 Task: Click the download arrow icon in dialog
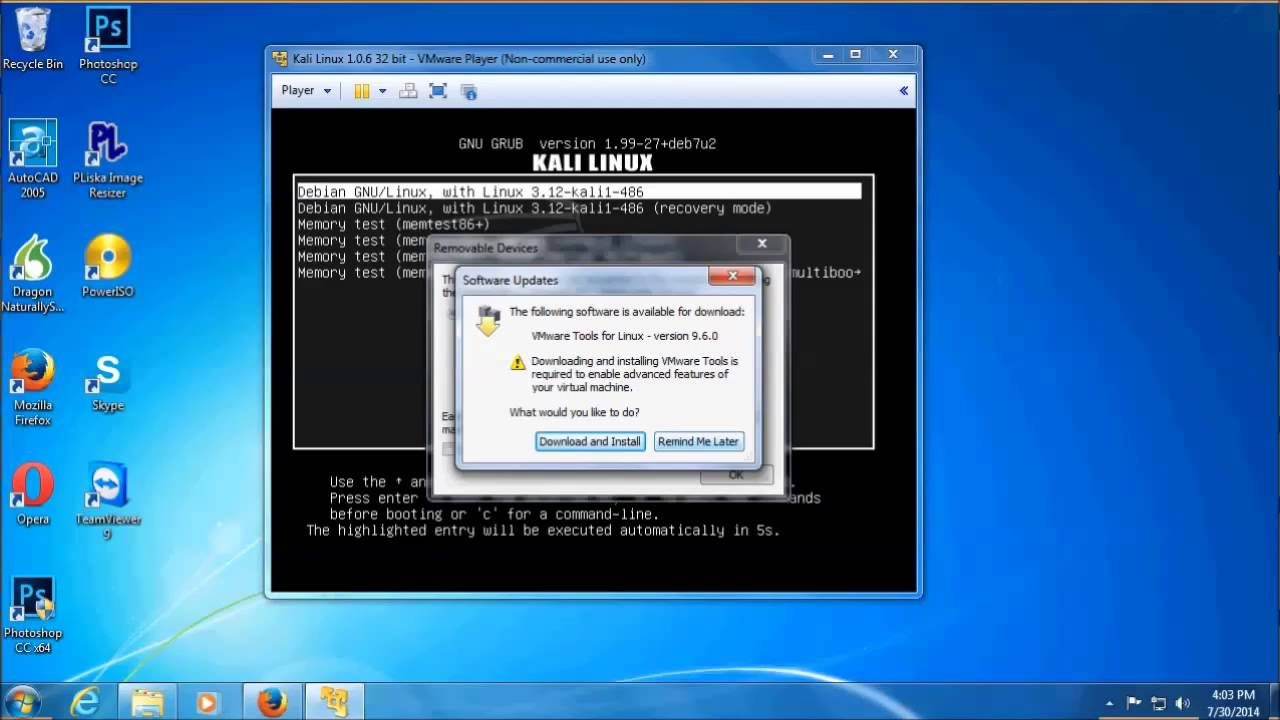click(488, 320)
